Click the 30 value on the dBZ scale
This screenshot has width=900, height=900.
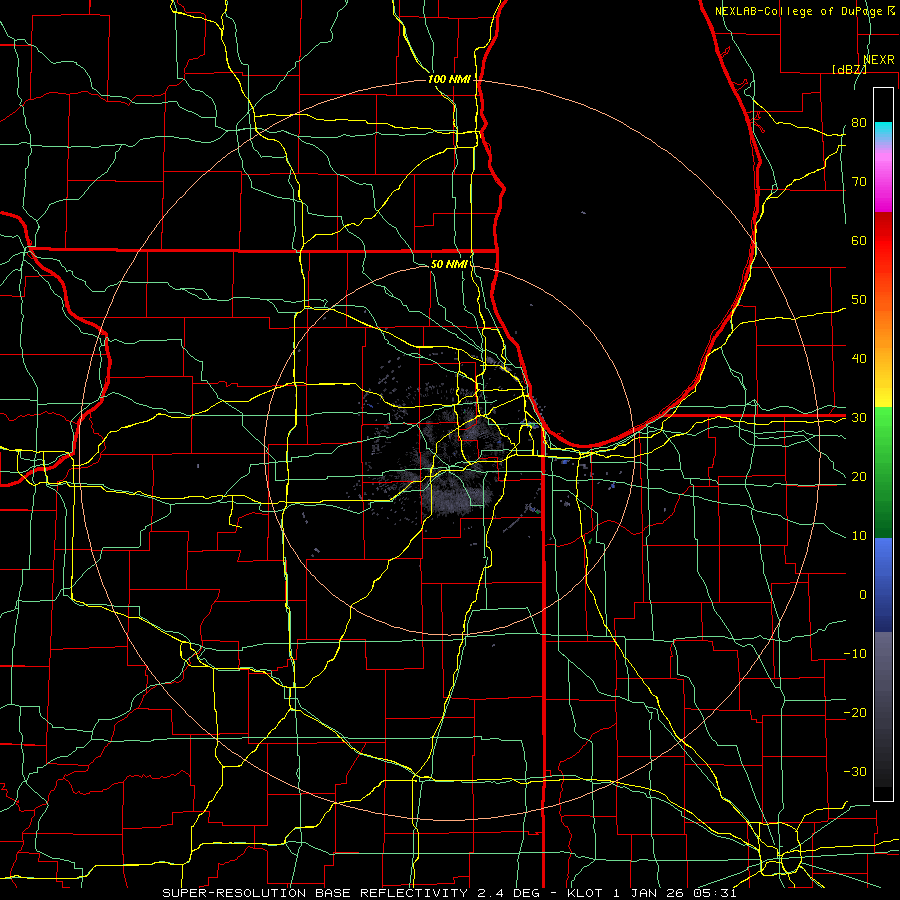[859, 418]
